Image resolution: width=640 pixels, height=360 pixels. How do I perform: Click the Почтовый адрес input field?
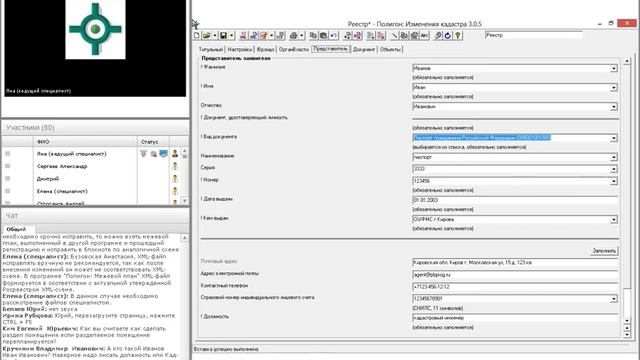[x=515, y=263]
